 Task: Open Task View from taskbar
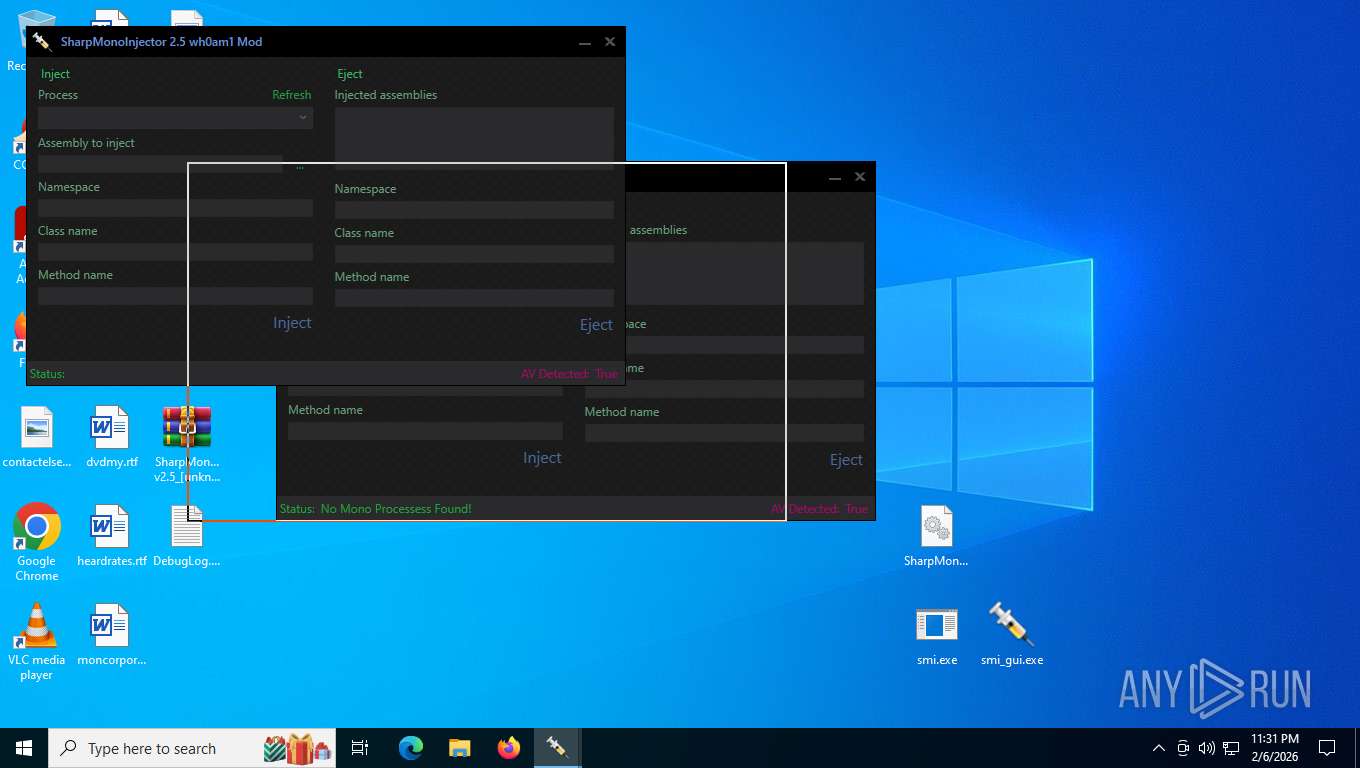click(361, 748)
